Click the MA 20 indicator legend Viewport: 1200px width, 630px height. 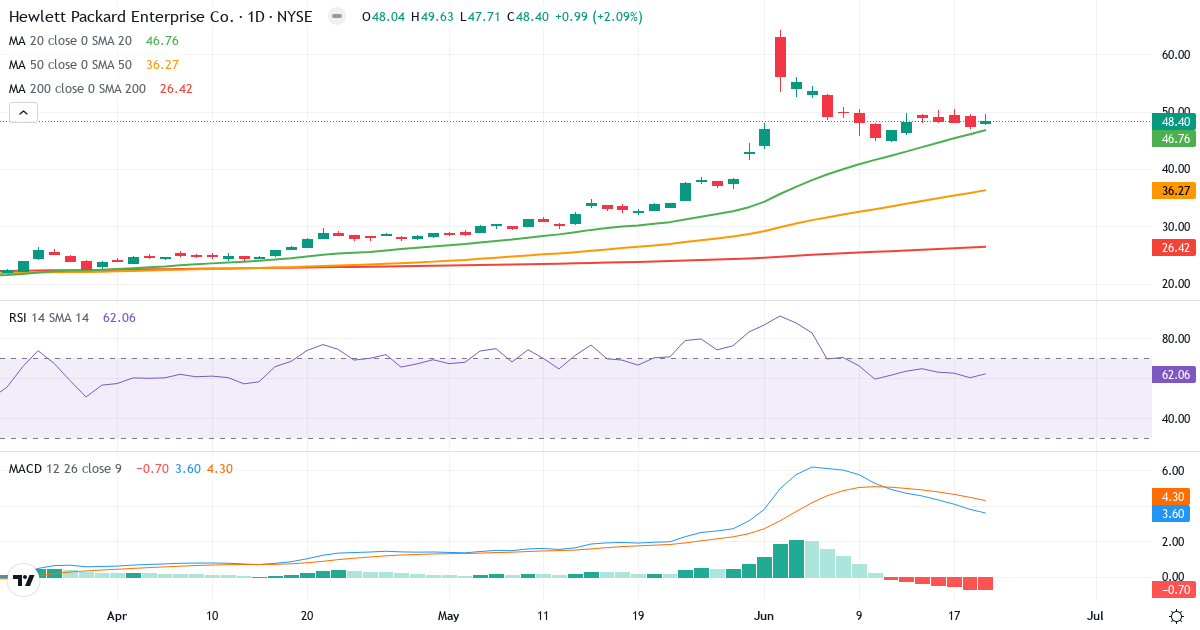pos(72,41)
